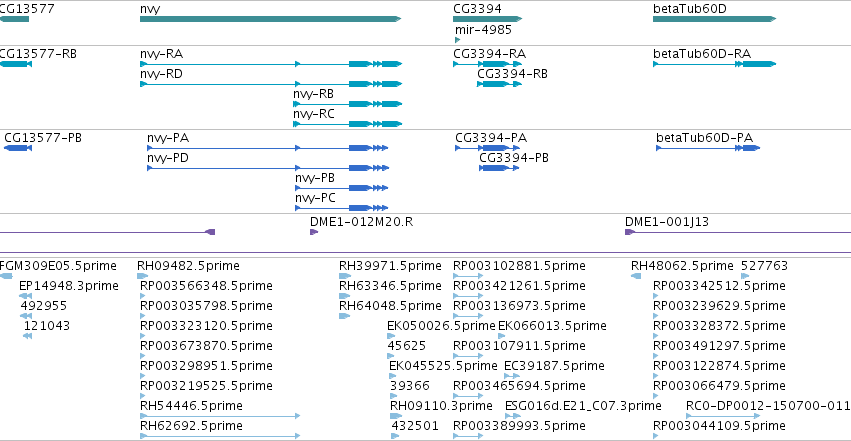Select transcript betaTub60D-RA
The width and height of the screenshot is (851, 441).
pos(714,64)
